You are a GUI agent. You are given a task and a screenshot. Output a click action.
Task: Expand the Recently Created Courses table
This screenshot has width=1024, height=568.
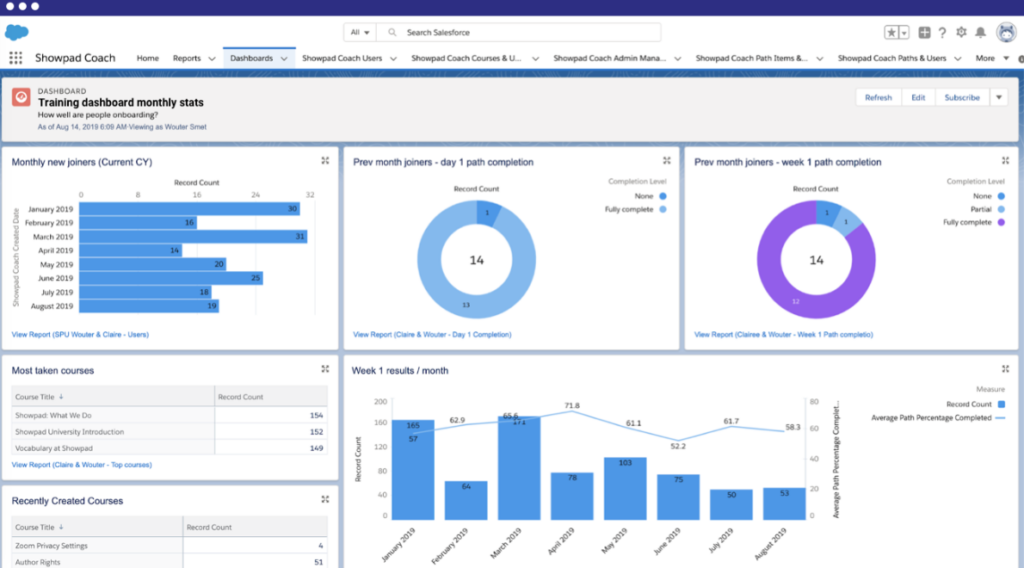click(325, 499)
